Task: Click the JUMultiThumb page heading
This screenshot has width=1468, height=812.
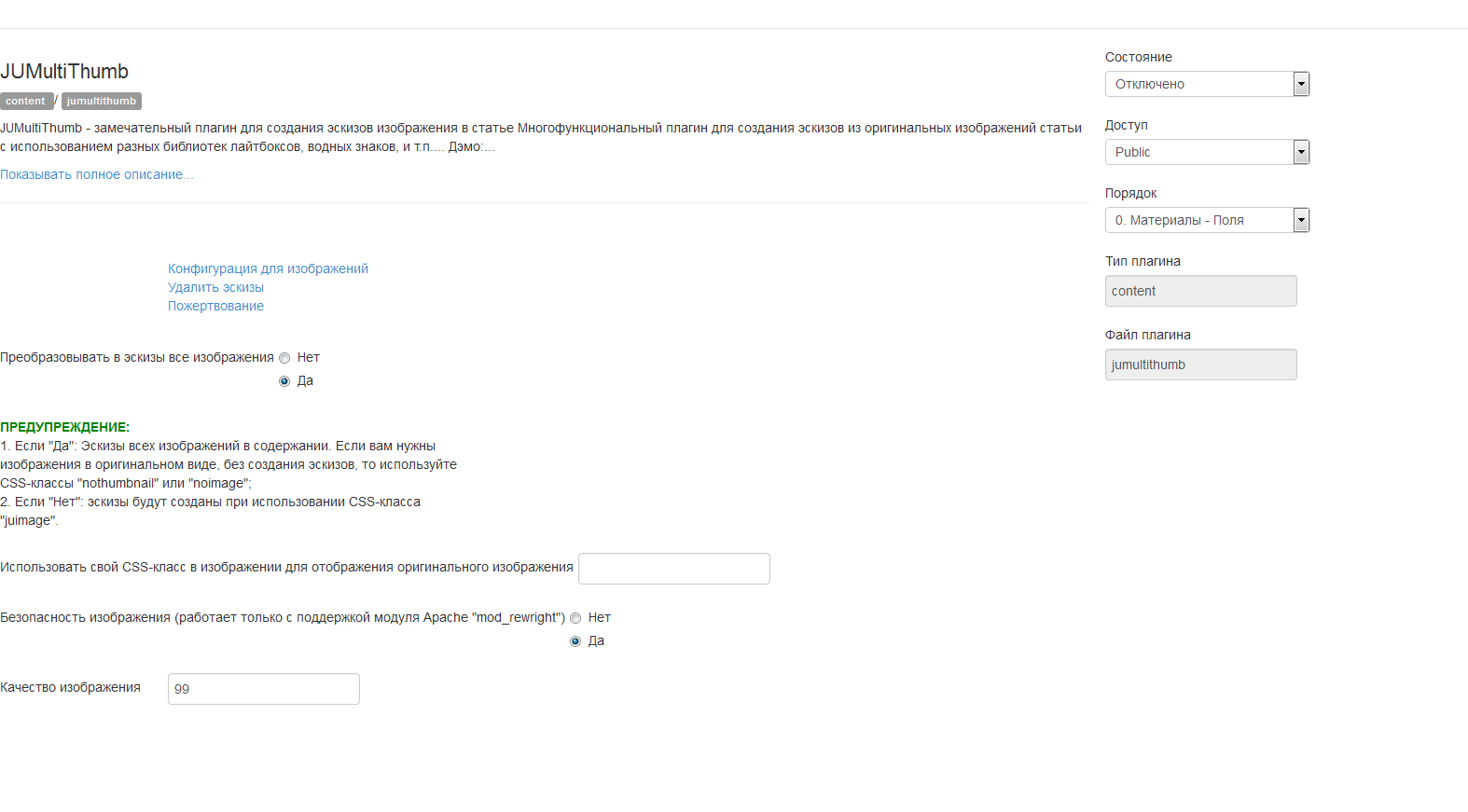Action: [x=64, y=72]
